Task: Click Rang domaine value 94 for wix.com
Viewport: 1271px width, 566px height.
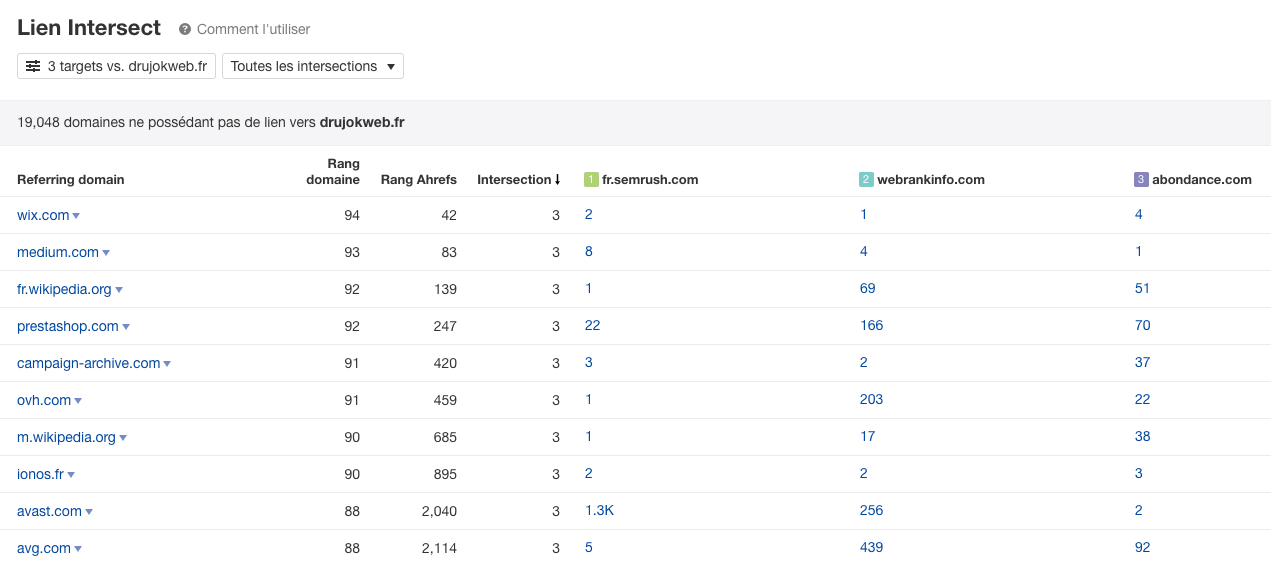Action: [x=352, y=215]
